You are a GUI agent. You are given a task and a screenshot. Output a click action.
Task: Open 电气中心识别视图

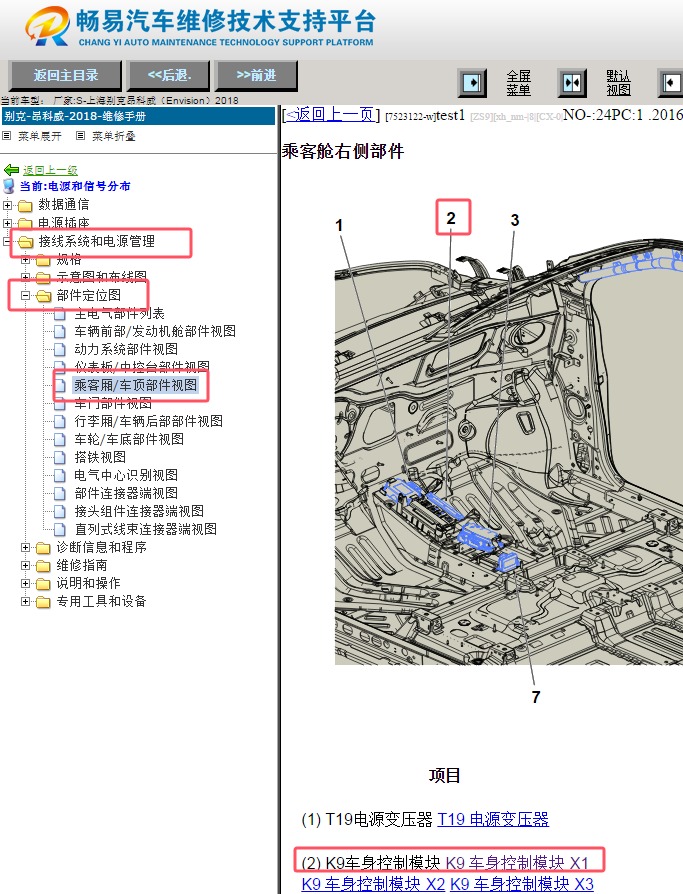[126, 475]
